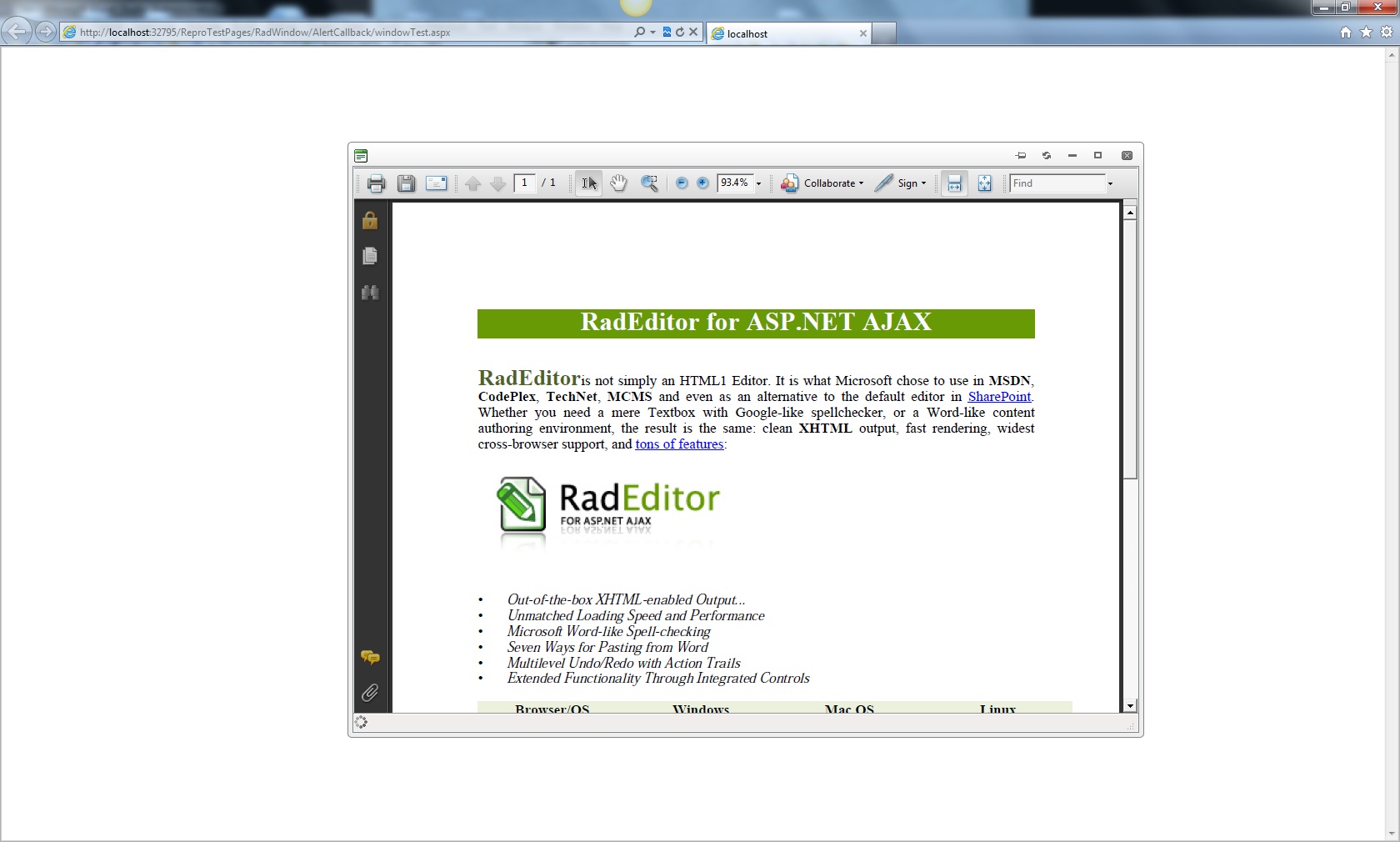Expand the address bar search dropdown

tap(652, 33)
